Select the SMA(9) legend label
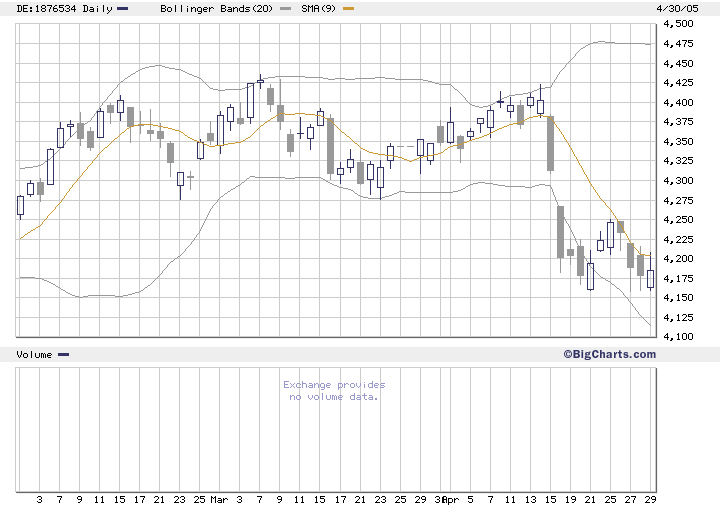720x510 pixels. (x=319, y=9)
